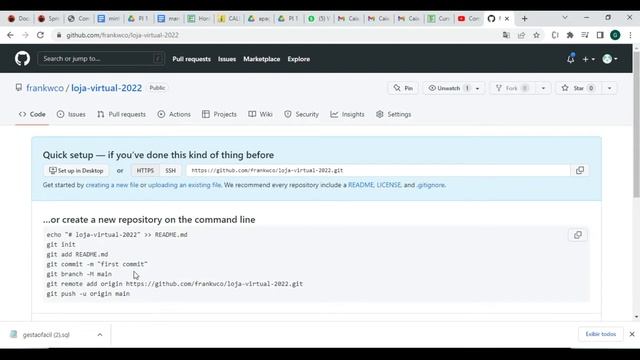Switch to the '(5) Y' browser tab
Image resolution: width=640 pixels, height=360 pixels.
click(x=319, y=19)
